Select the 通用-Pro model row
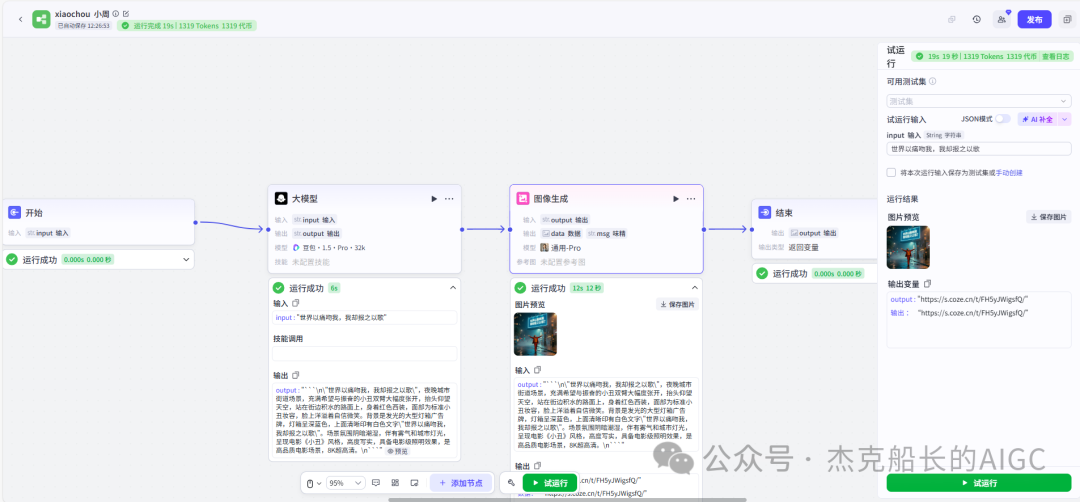This screenshot has height=502, width=1080. [561, 247]
